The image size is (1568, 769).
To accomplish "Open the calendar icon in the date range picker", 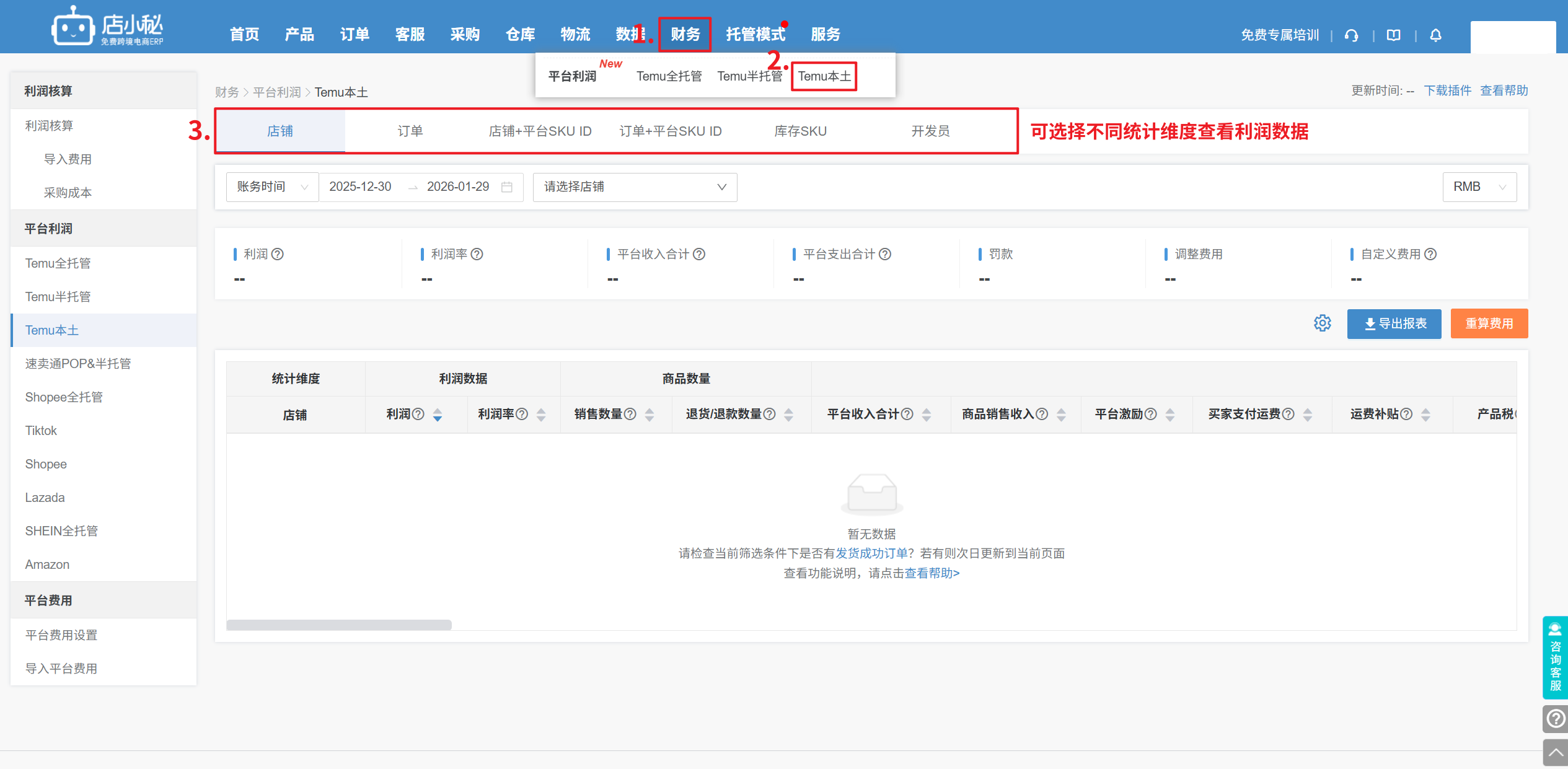I will (506, 187).
